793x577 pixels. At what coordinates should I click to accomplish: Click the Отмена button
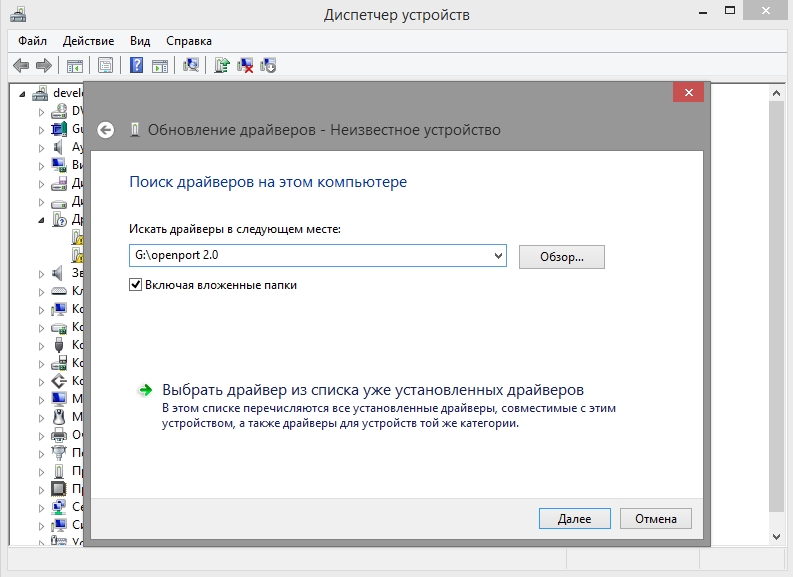[655, 519]
